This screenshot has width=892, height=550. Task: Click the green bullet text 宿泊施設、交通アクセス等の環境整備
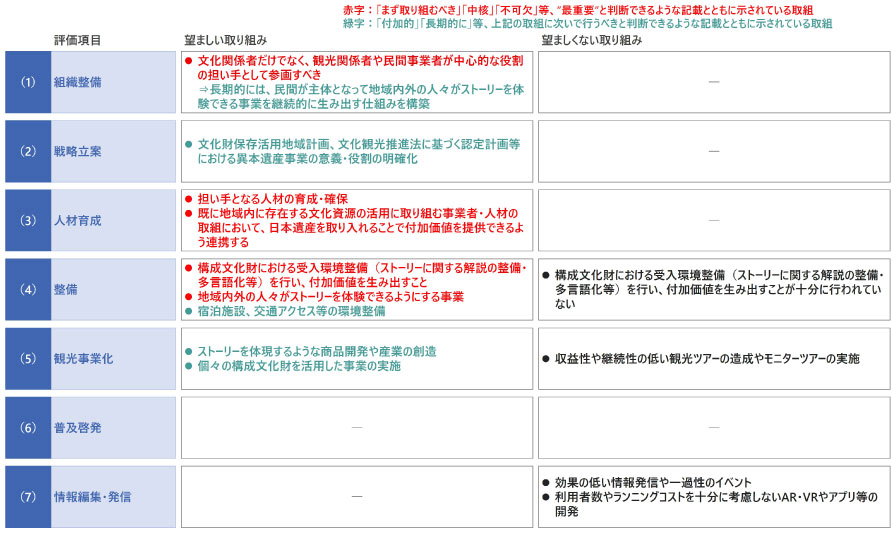point(290,311)
